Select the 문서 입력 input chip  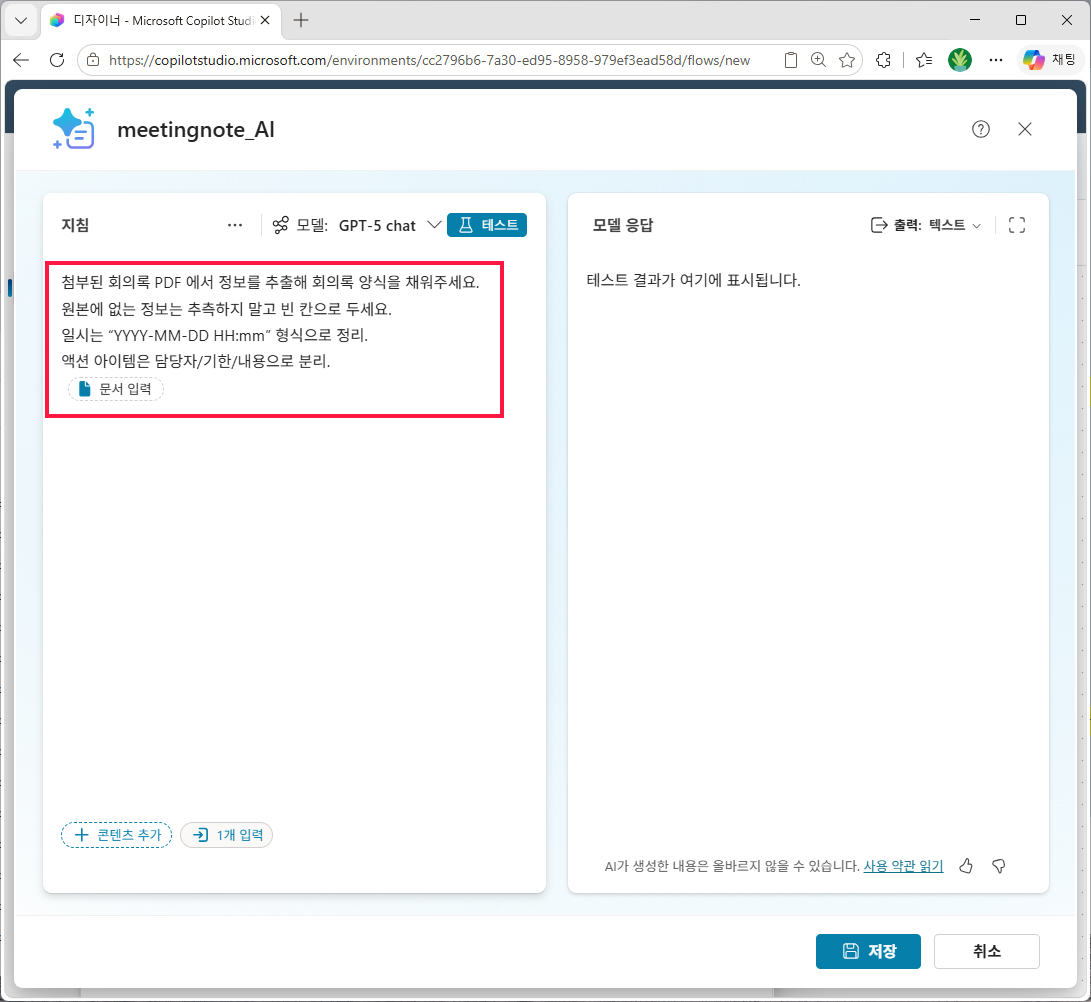[x=116, y=389]
